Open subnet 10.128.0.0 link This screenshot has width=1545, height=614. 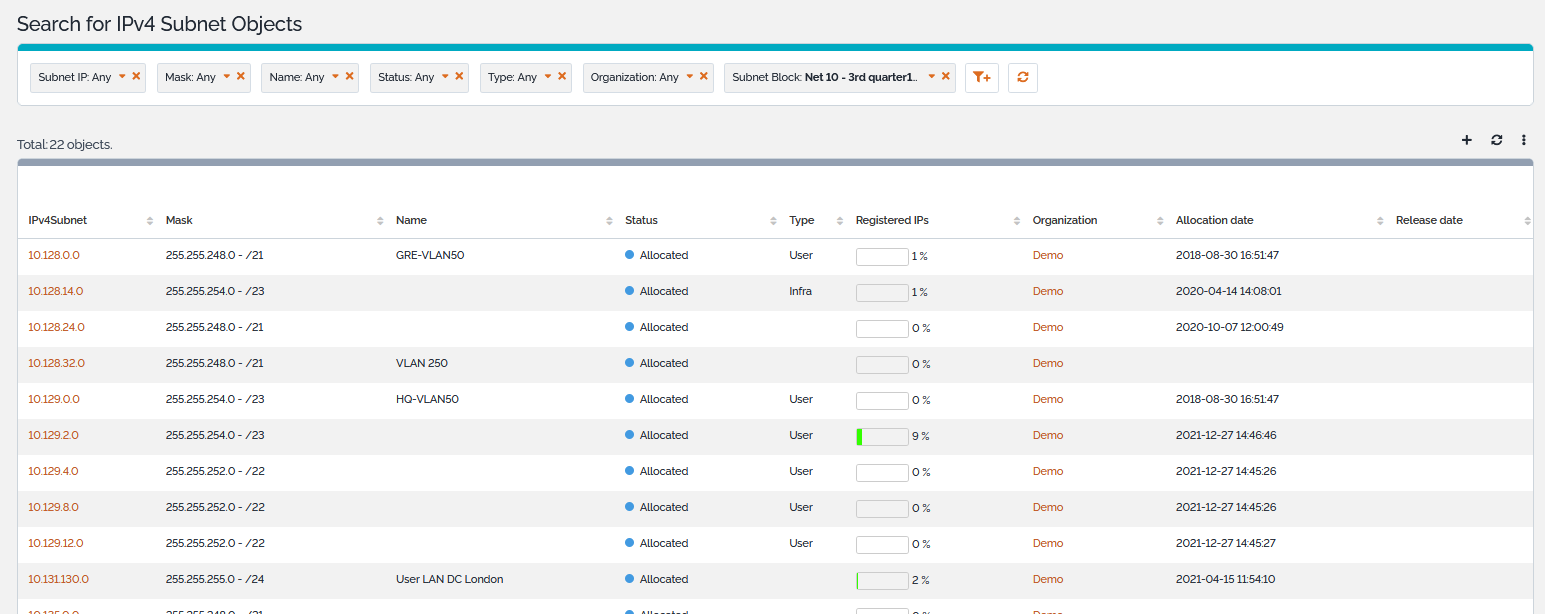tap(54, 255)
